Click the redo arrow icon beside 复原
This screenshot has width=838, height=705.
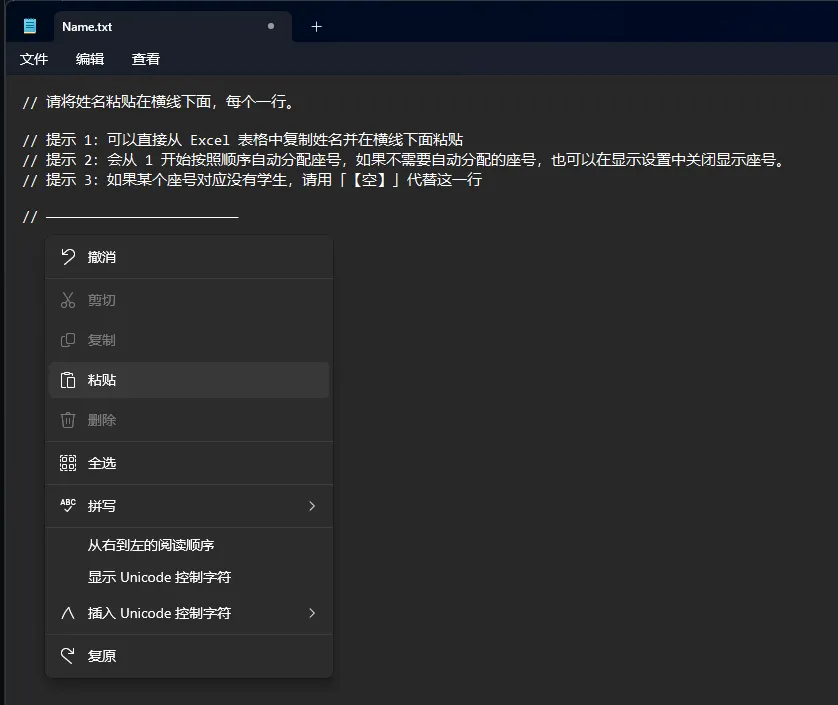68,655
